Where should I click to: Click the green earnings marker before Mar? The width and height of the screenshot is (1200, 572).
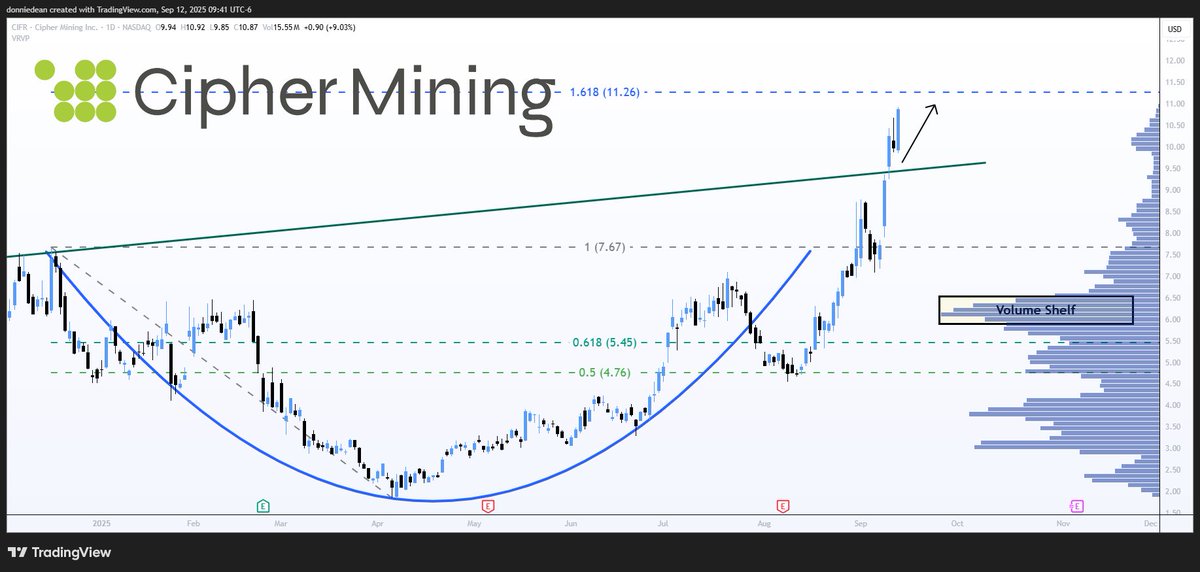(x=262, y=506)
